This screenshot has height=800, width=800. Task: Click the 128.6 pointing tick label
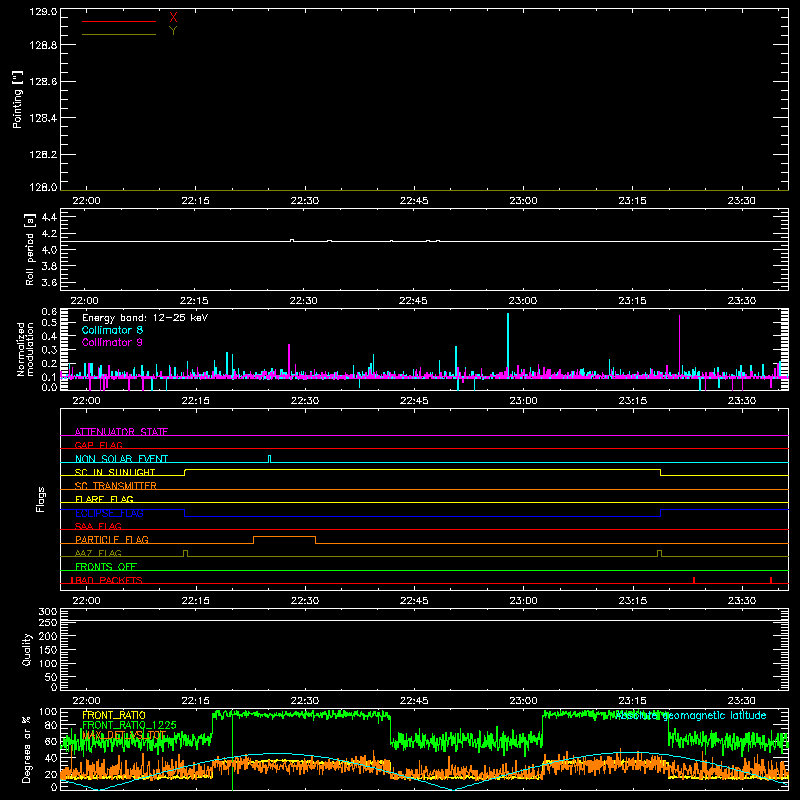[x=43, y=82]
